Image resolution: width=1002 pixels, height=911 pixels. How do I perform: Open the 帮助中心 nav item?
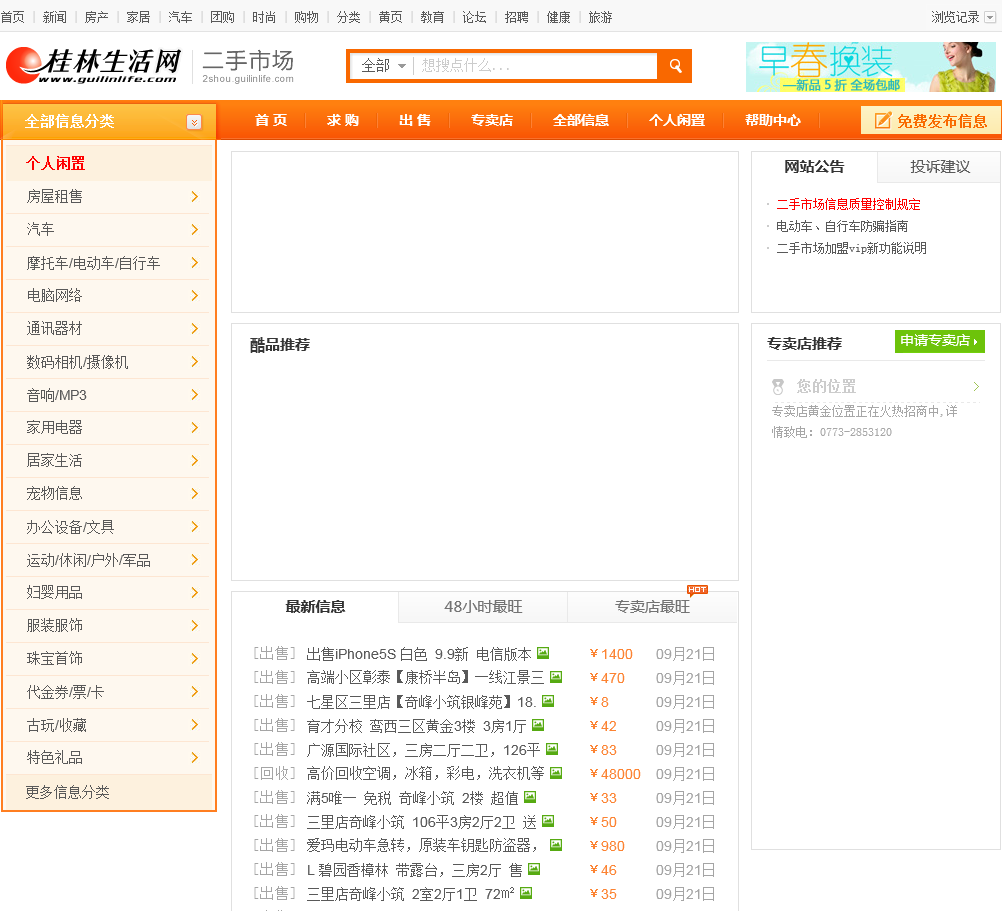point(773,120)
